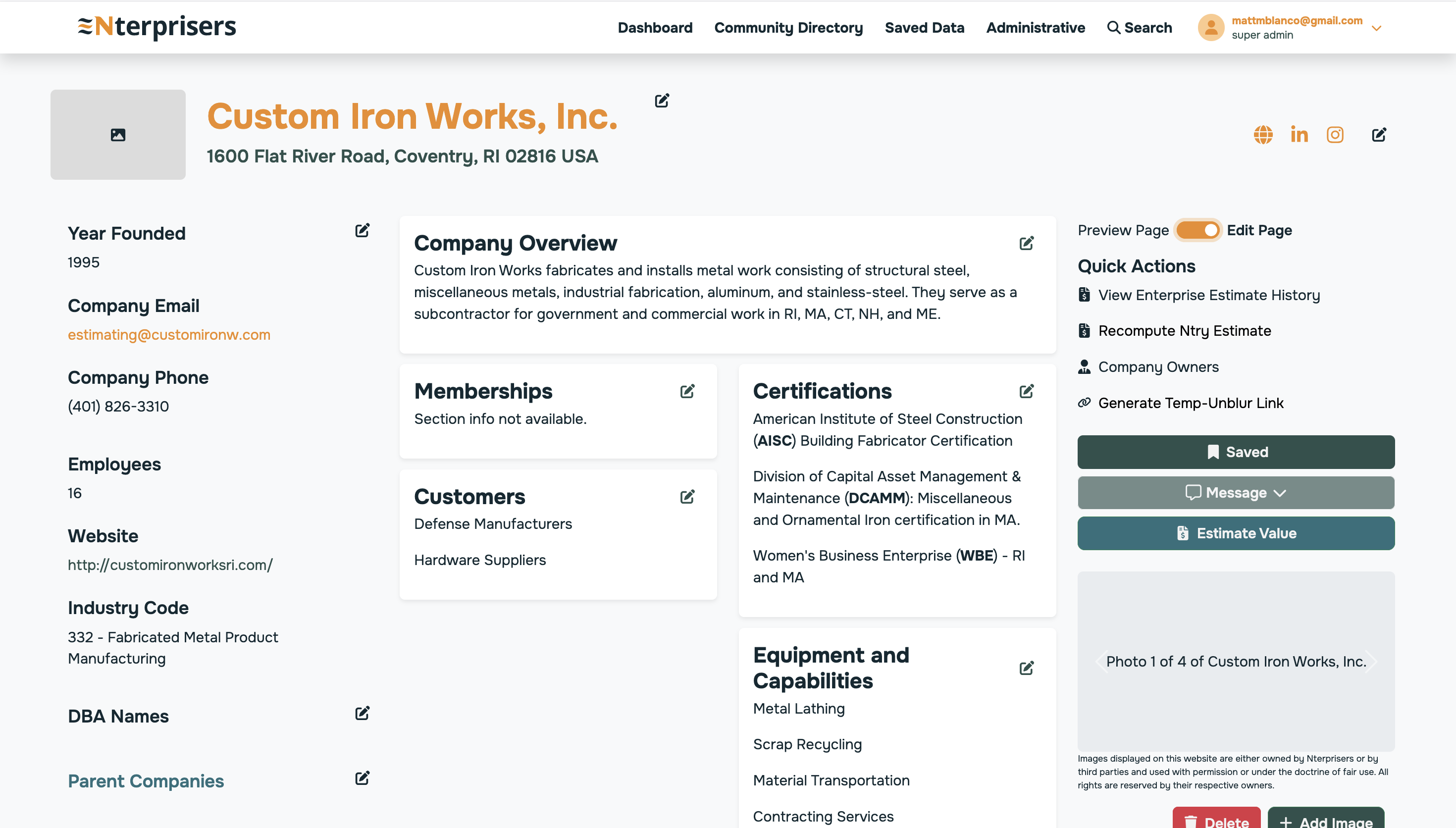Edit the Company Overview section

coord(1026,243)
